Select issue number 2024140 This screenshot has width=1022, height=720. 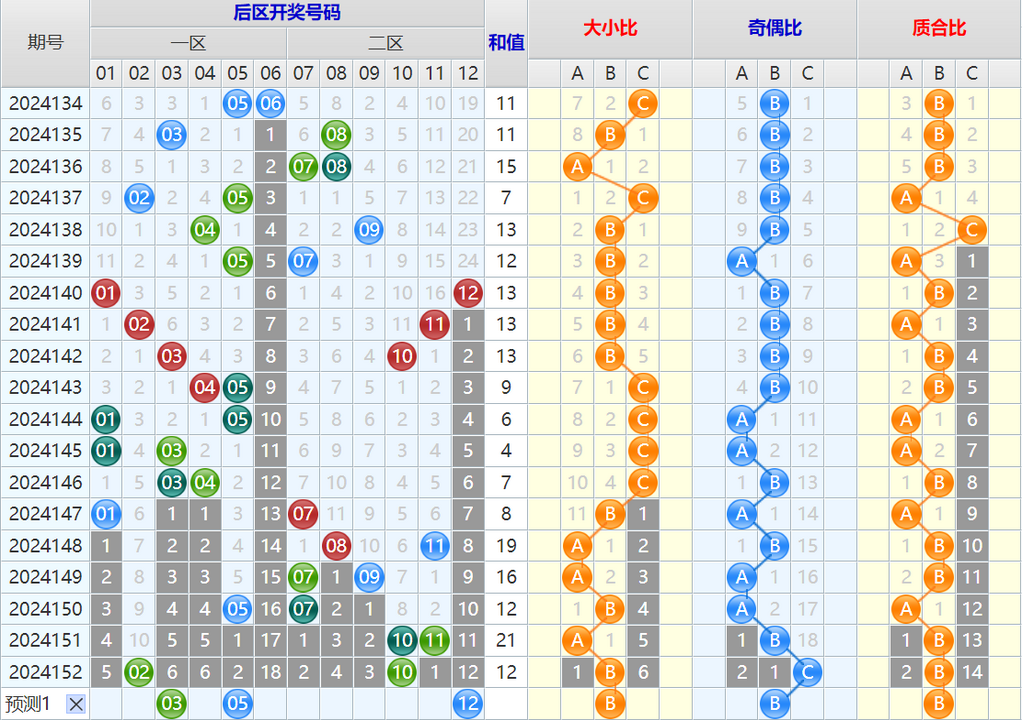(x=46, y=293)
